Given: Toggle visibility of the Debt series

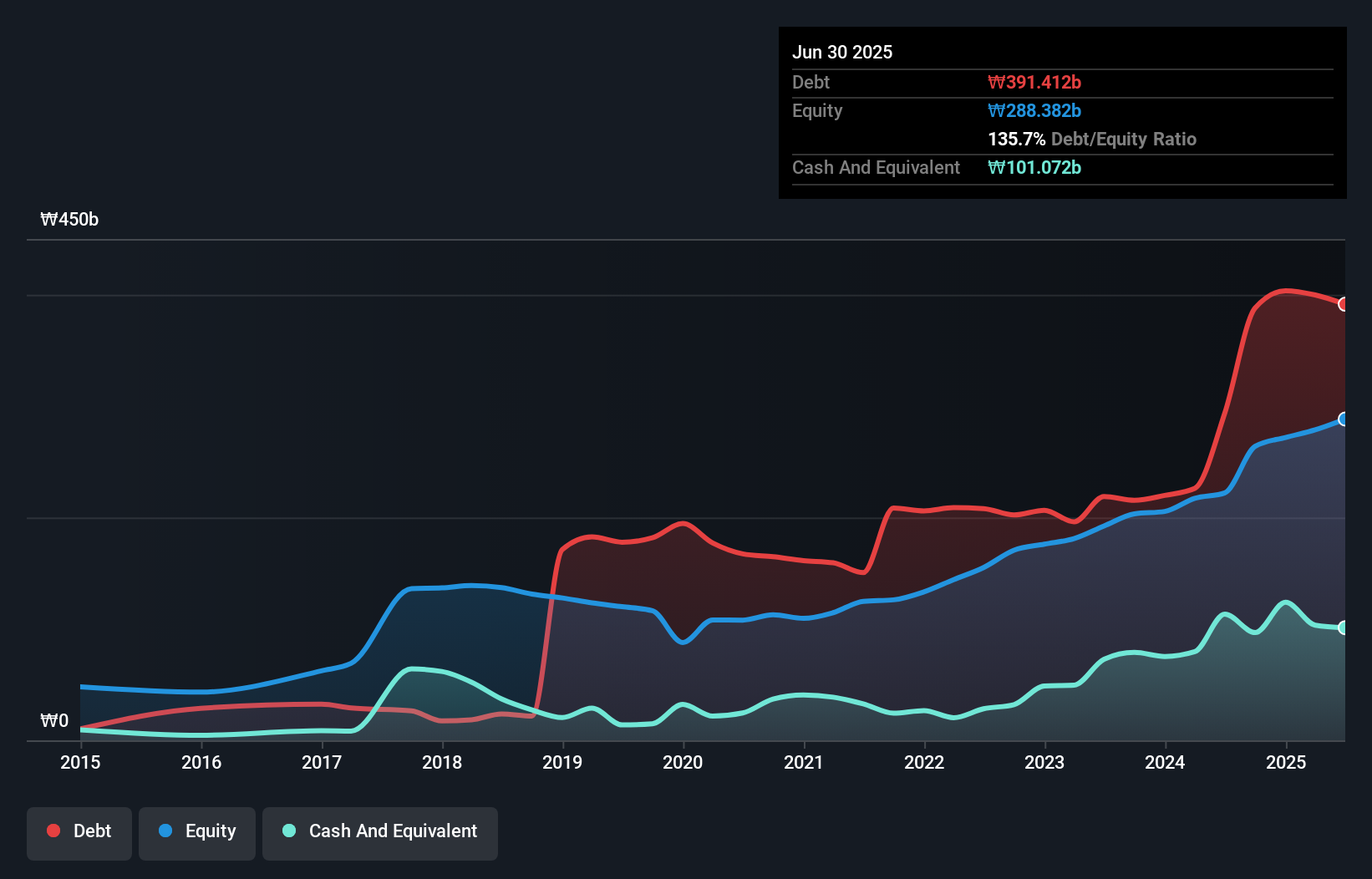Looking at the screenshot, I should tap(79, 831).
